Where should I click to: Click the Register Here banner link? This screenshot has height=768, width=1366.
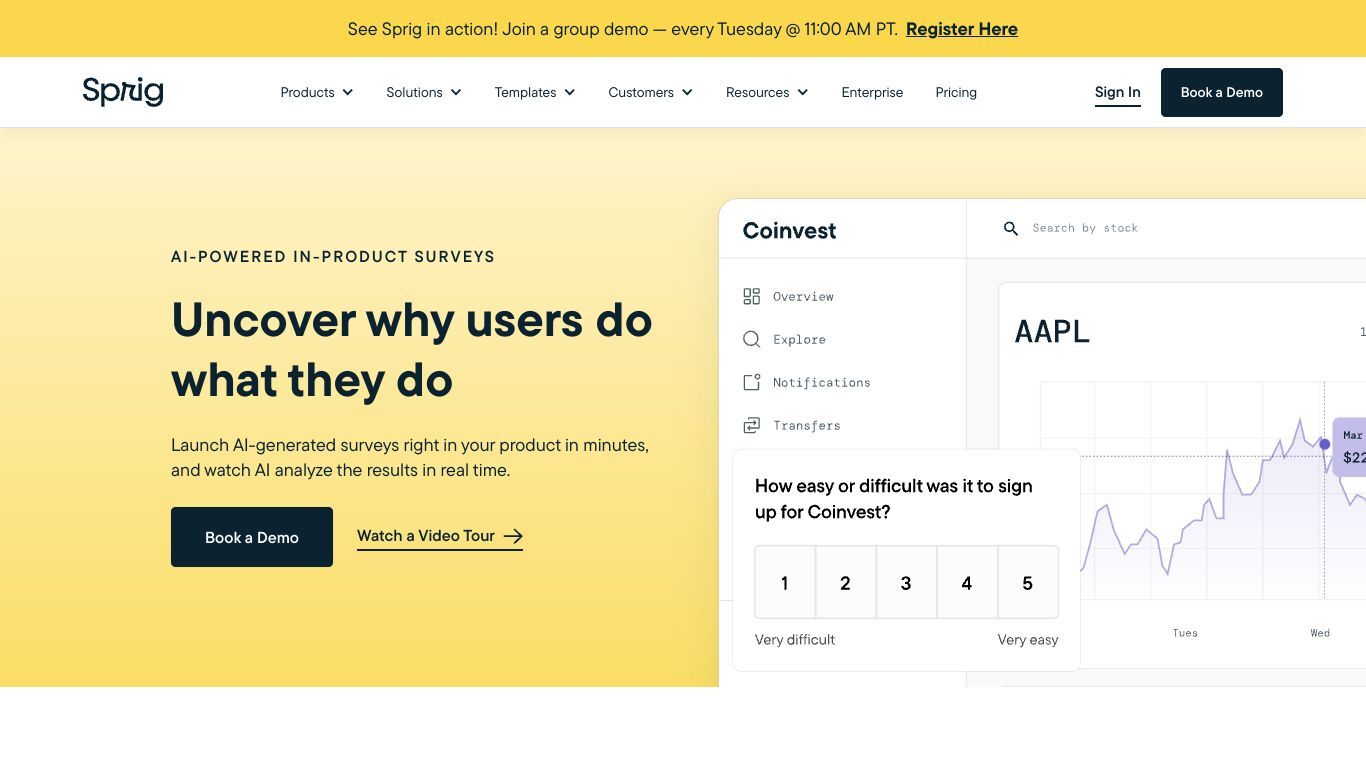click(962, 29)
